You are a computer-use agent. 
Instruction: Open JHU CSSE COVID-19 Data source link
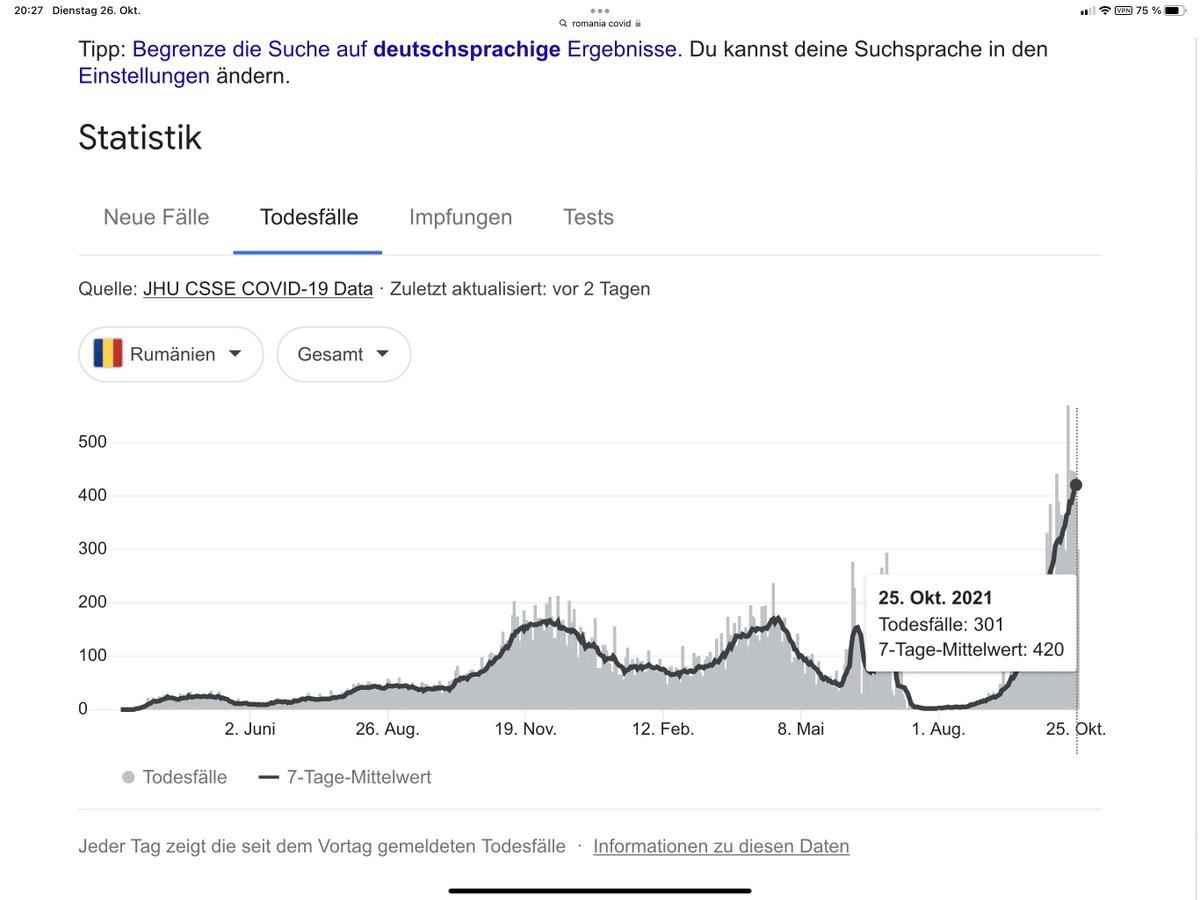click(258, 289)
